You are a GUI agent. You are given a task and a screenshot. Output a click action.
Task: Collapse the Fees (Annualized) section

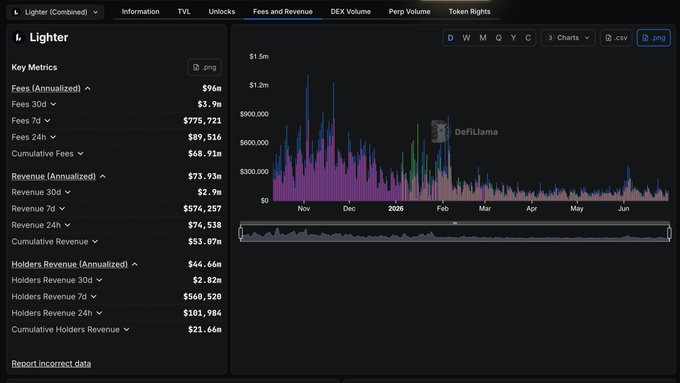[x=88, y=88]
